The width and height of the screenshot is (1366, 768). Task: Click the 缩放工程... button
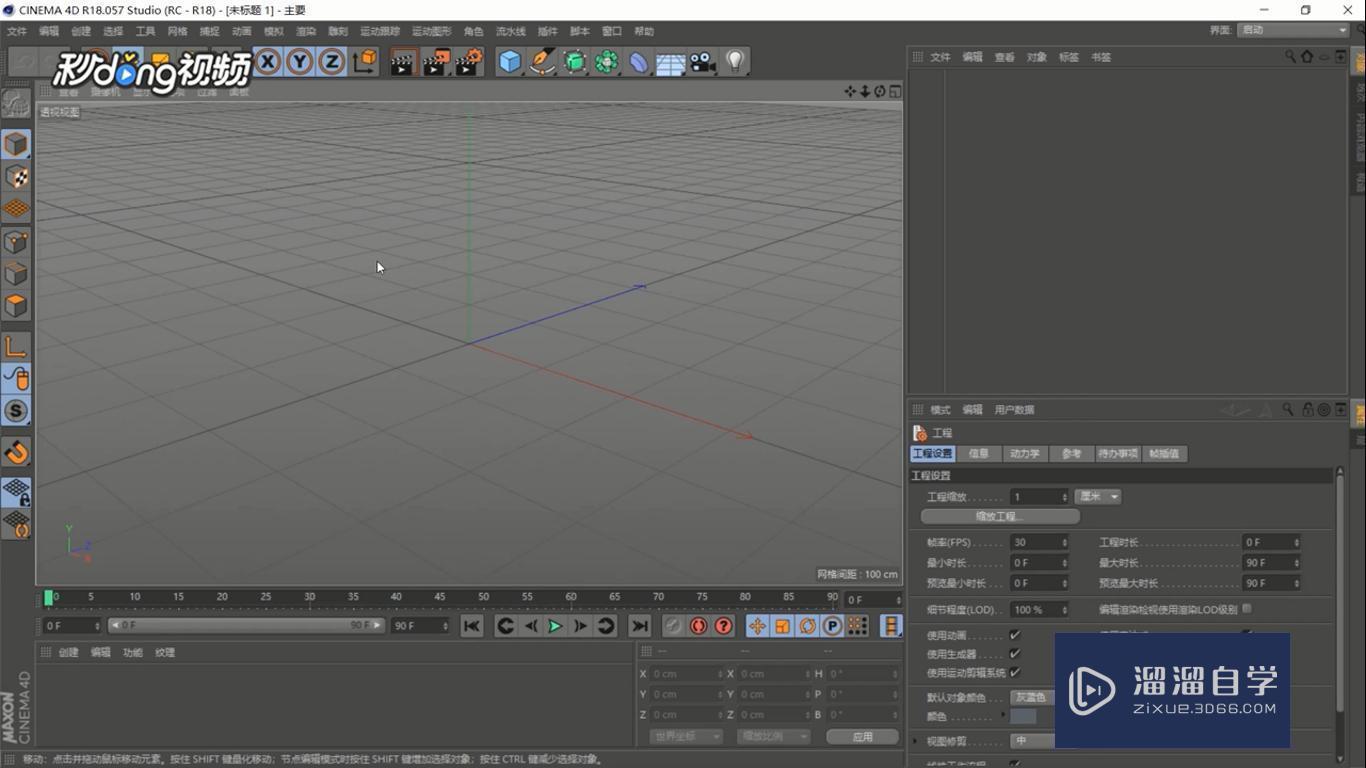click(1000, 517)
